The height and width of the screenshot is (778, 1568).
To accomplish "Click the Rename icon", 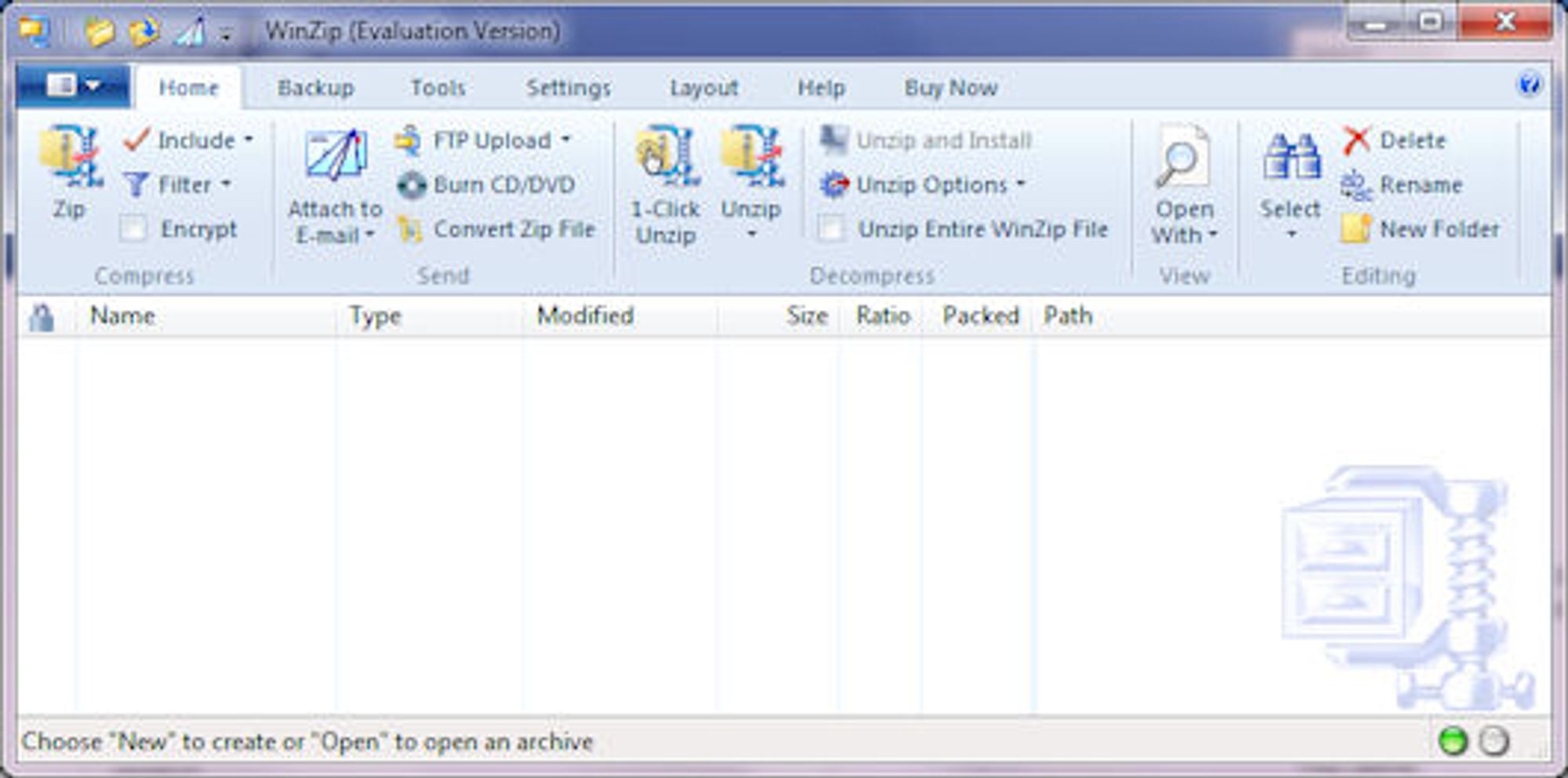I will click(x=1356, y=185).
